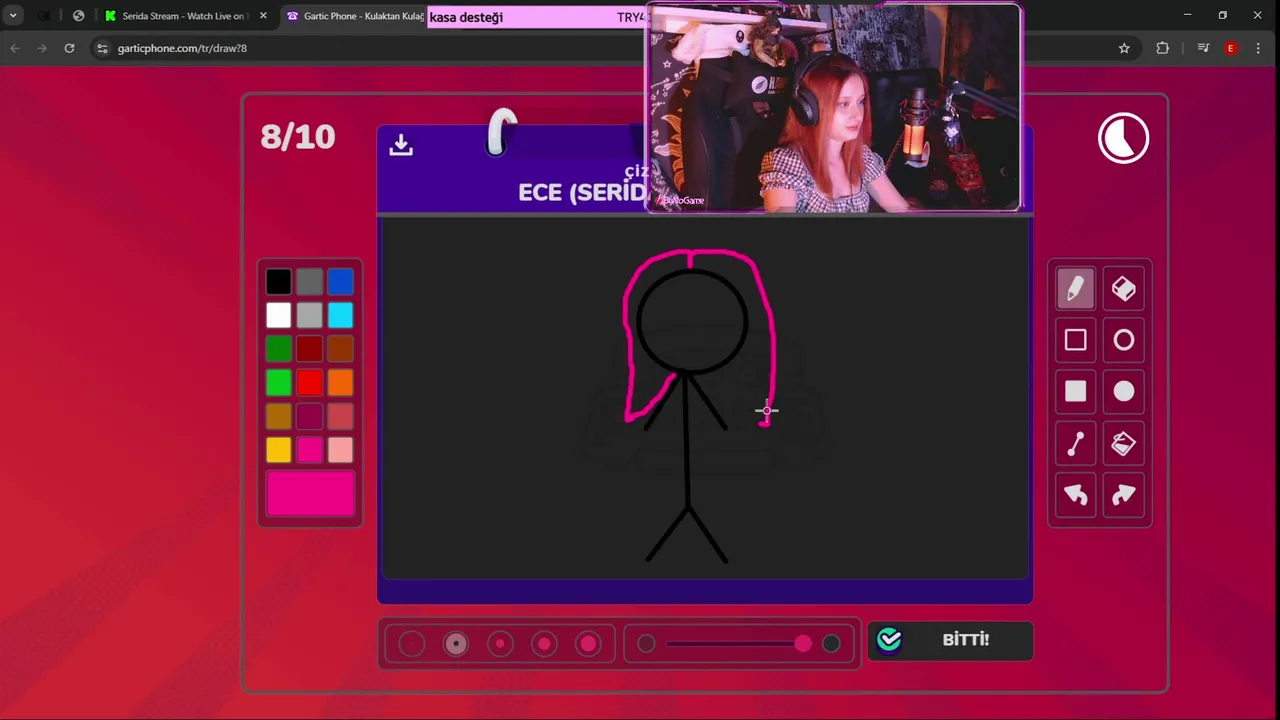Choose the empty rectangle shape tool
The height and width of the screenshot is (720, 1280).
(x=1075, y=340)
